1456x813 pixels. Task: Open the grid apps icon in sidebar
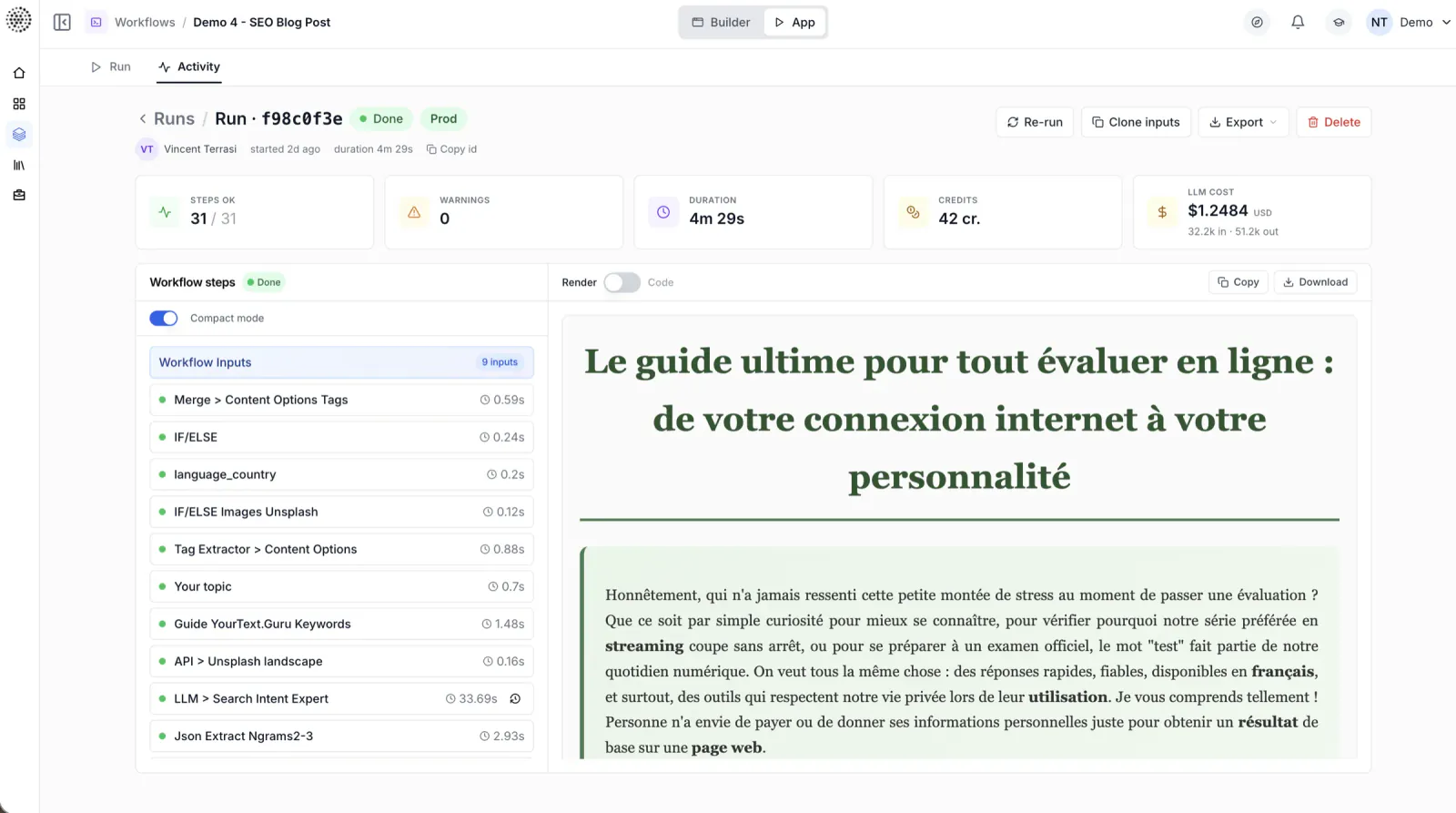[x=19, y=104]
